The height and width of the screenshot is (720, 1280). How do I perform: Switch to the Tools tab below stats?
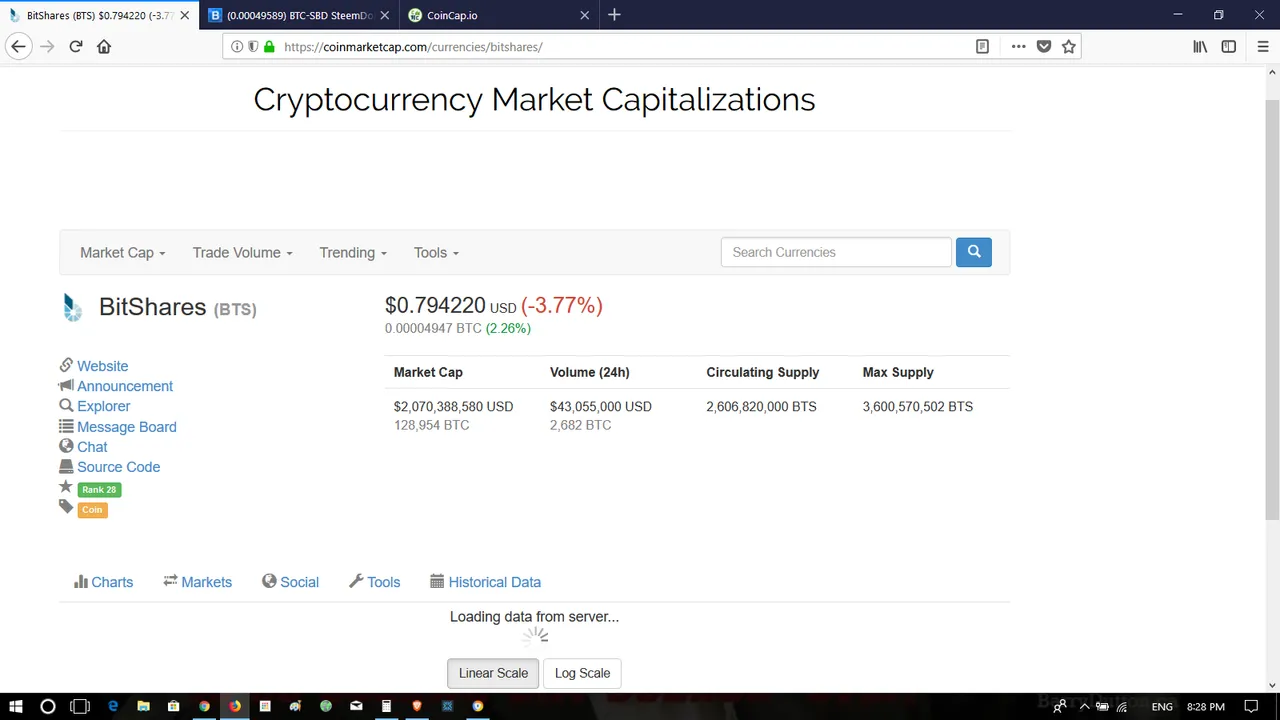point(374,582)
